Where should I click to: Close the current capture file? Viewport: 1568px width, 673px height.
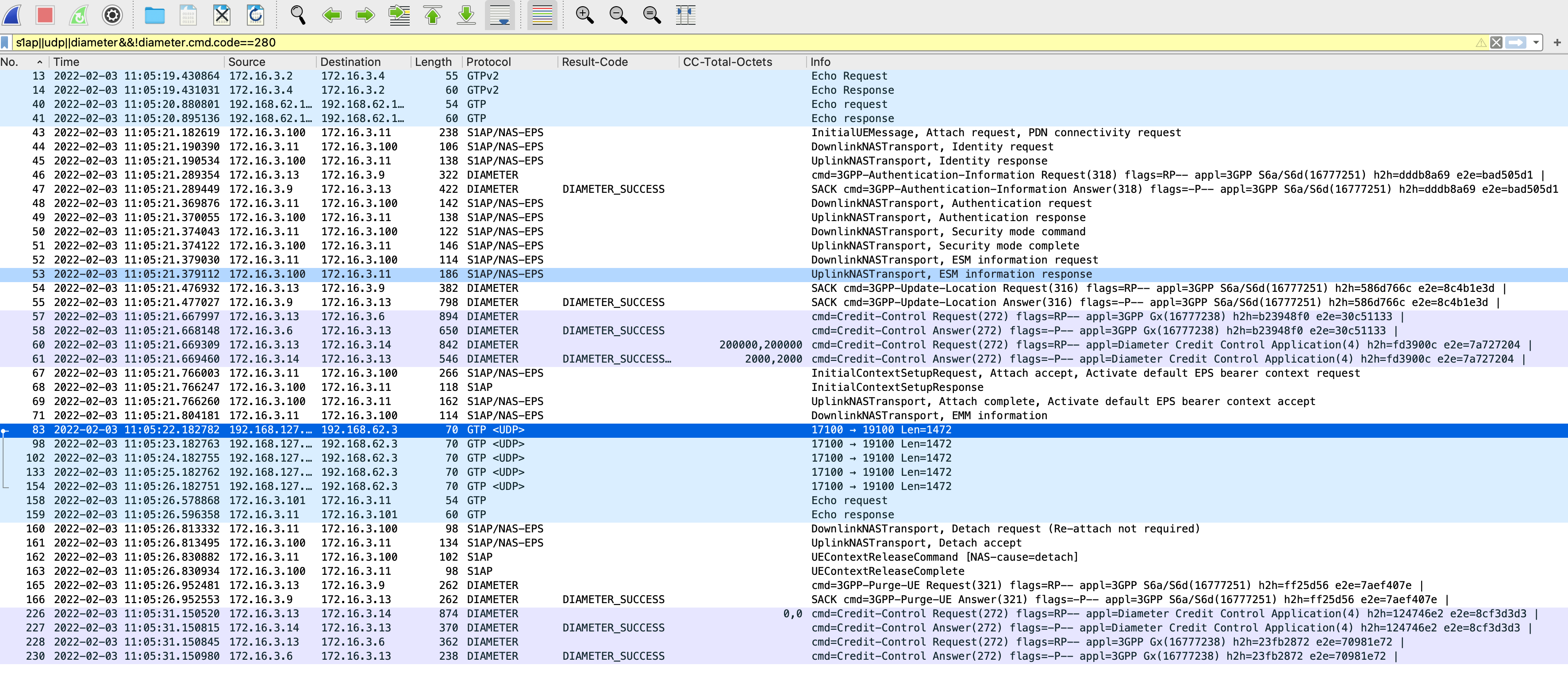coord(222,15)
